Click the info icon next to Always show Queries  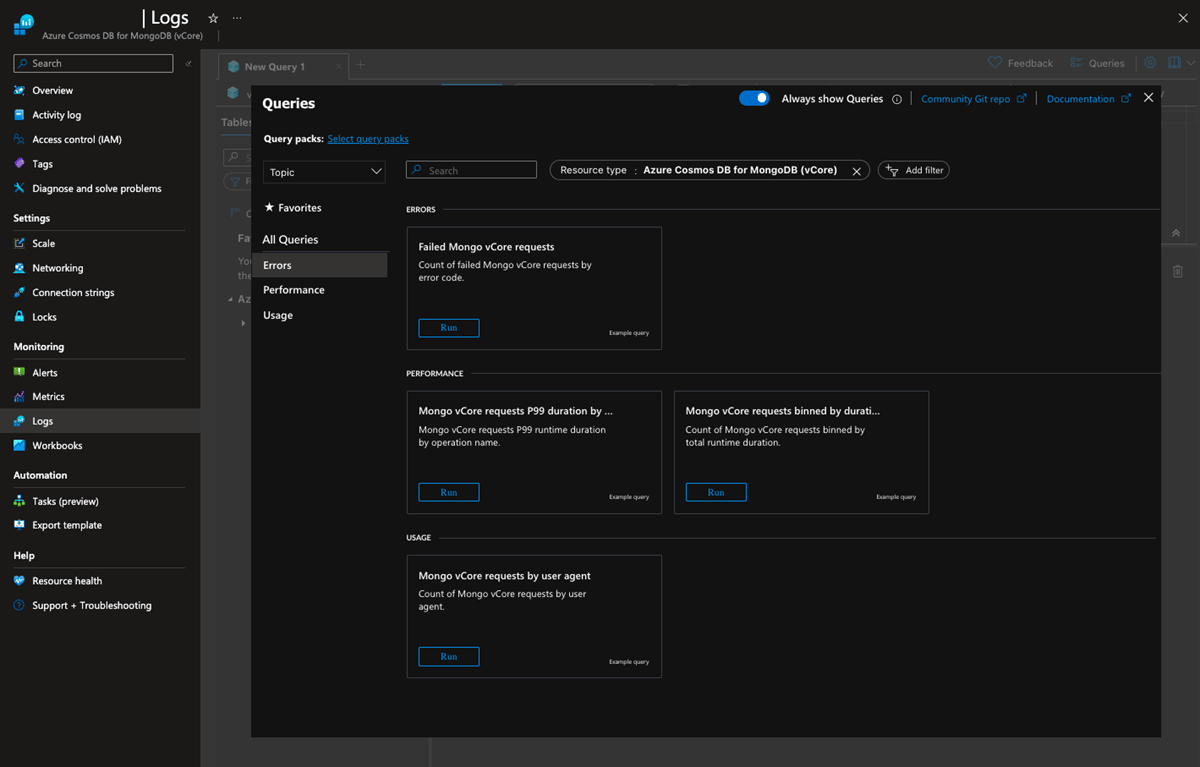pyautogui.click(x=897, y=99)
